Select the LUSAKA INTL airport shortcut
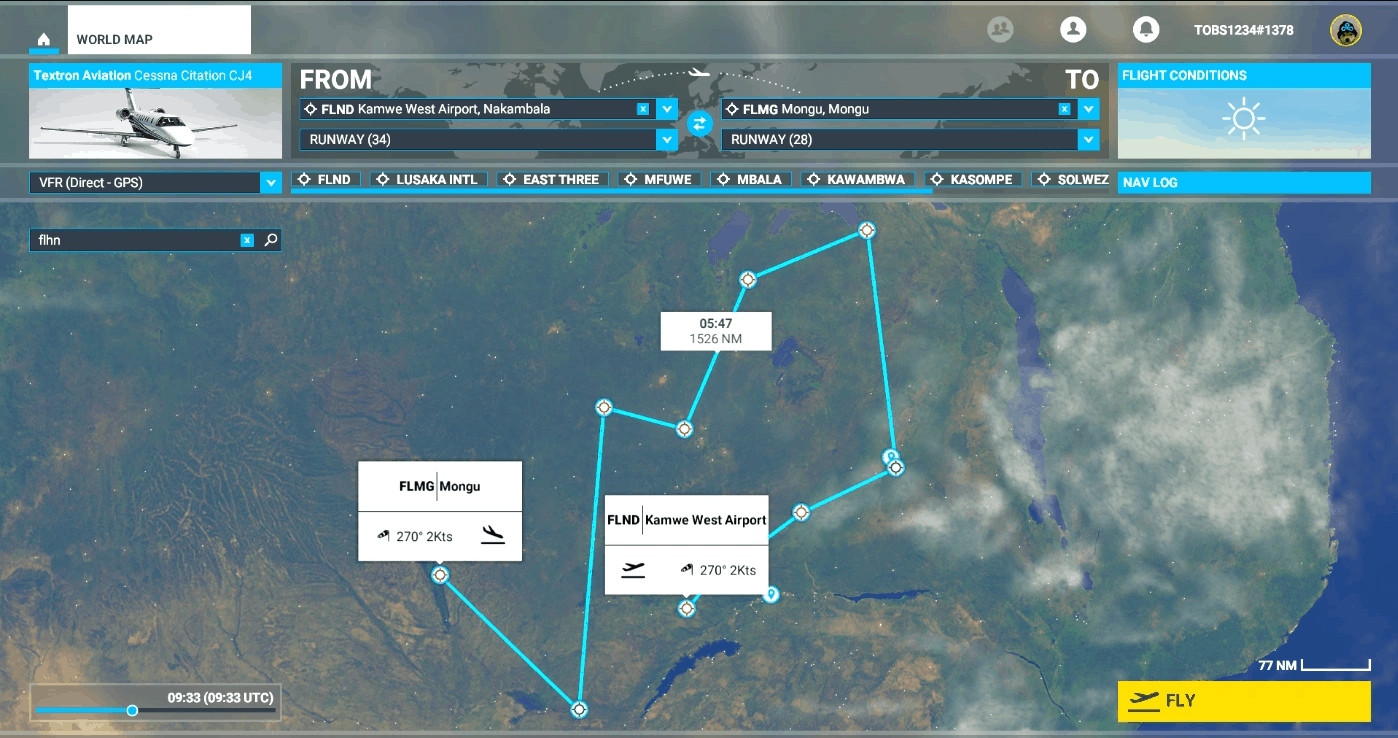Image resolution: width=1398 pixels, height=738 pixels. point(428,179)
